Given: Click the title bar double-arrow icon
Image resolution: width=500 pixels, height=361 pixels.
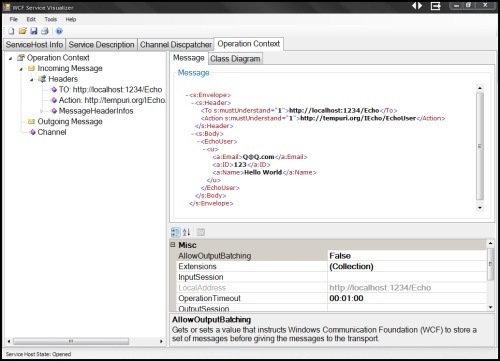Looking at the screenshot, I should [x=417, y=6].
